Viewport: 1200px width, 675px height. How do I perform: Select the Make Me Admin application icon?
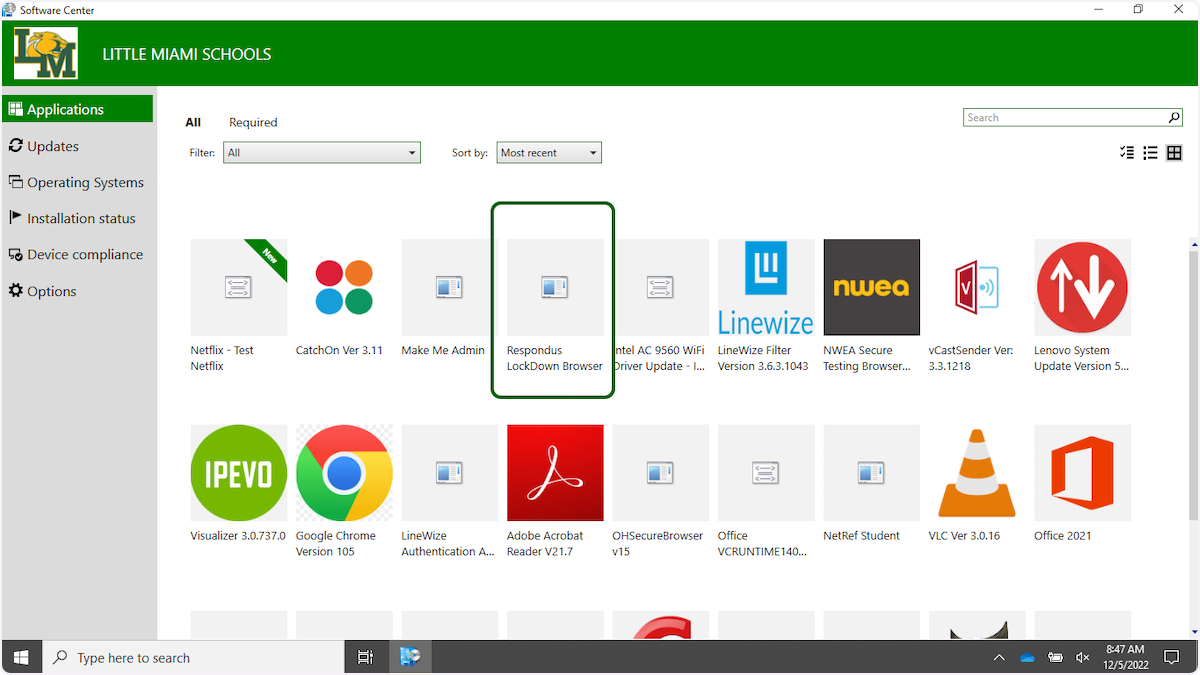[x=449, y=288]
